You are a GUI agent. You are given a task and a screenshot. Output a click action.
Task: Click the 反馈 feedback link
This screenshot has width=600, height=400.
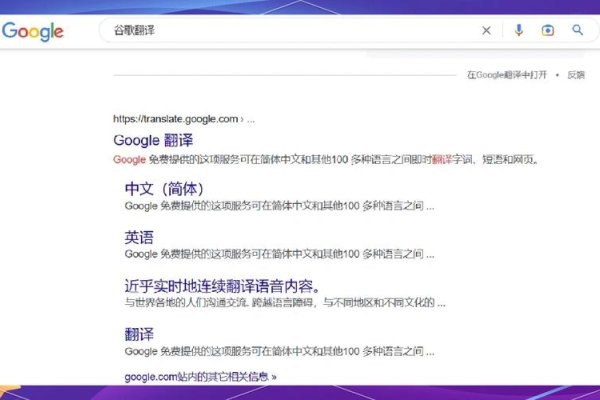point(576,75)
